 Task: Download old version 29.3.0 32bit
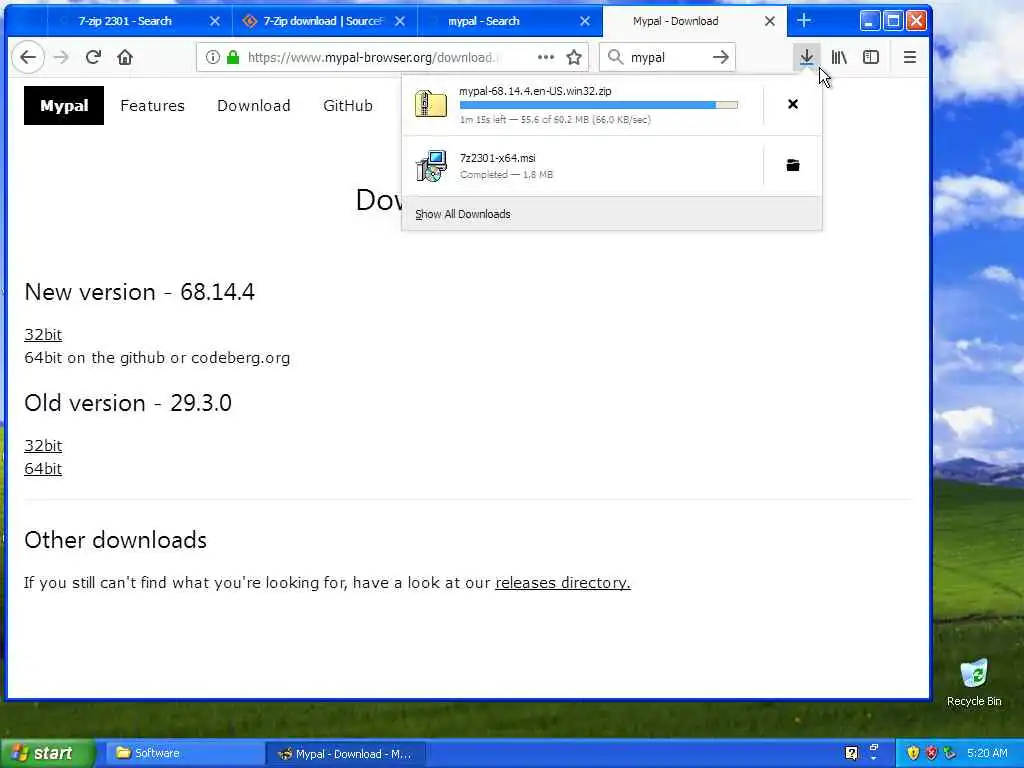pos(43,446)
